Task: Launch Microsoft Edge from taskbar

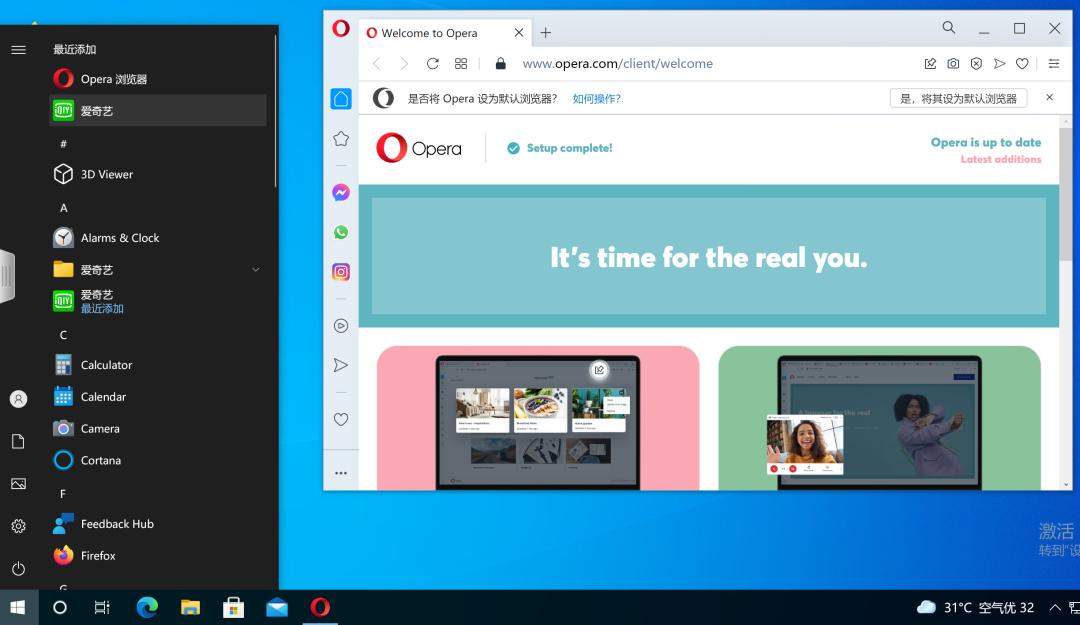Action: [x=147, y=607]
